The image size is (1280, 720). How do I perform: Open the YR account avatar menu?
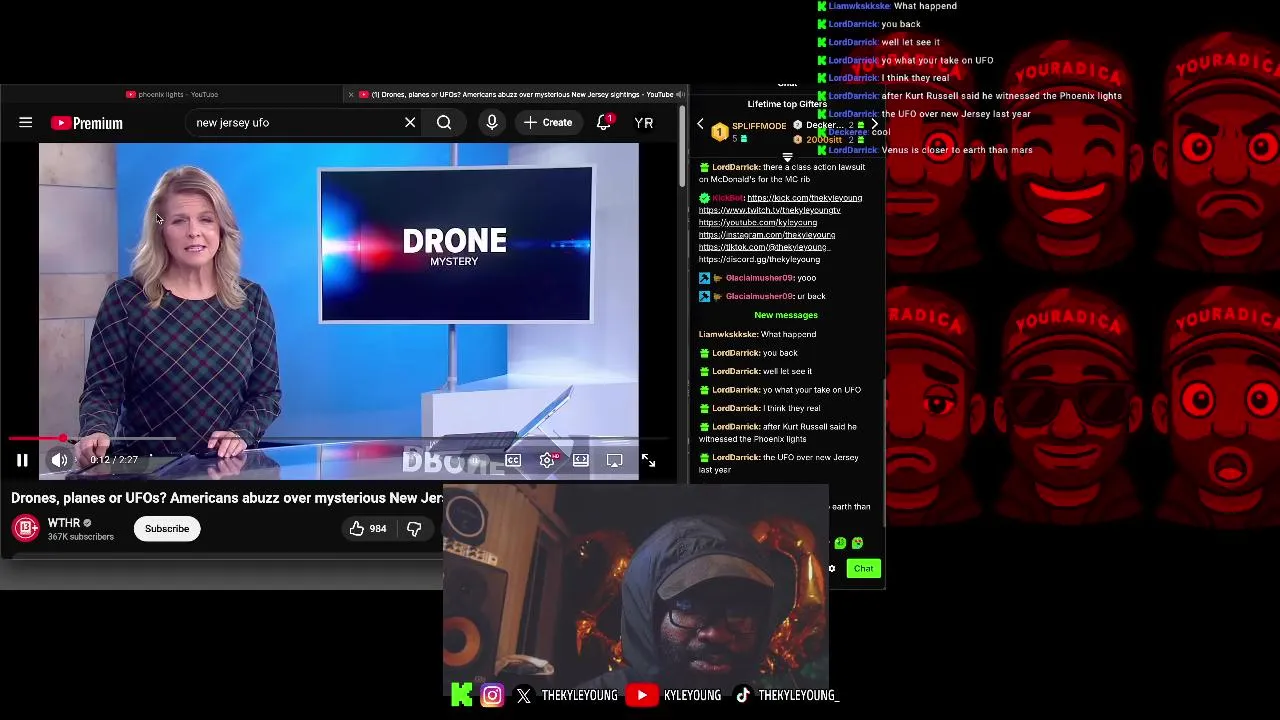644,123
